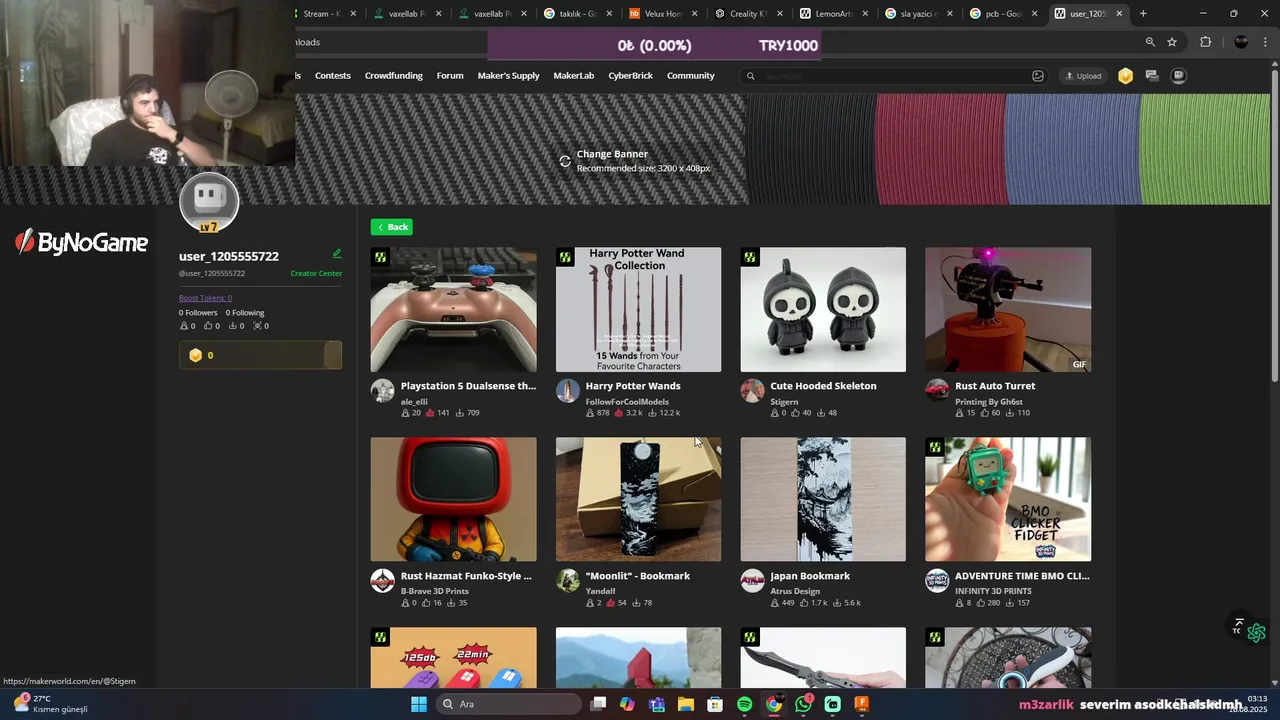Screen dimensions: 1280x720
Task: Click the Cute Hooded Skeleton title link
Action: pos(823,386)
